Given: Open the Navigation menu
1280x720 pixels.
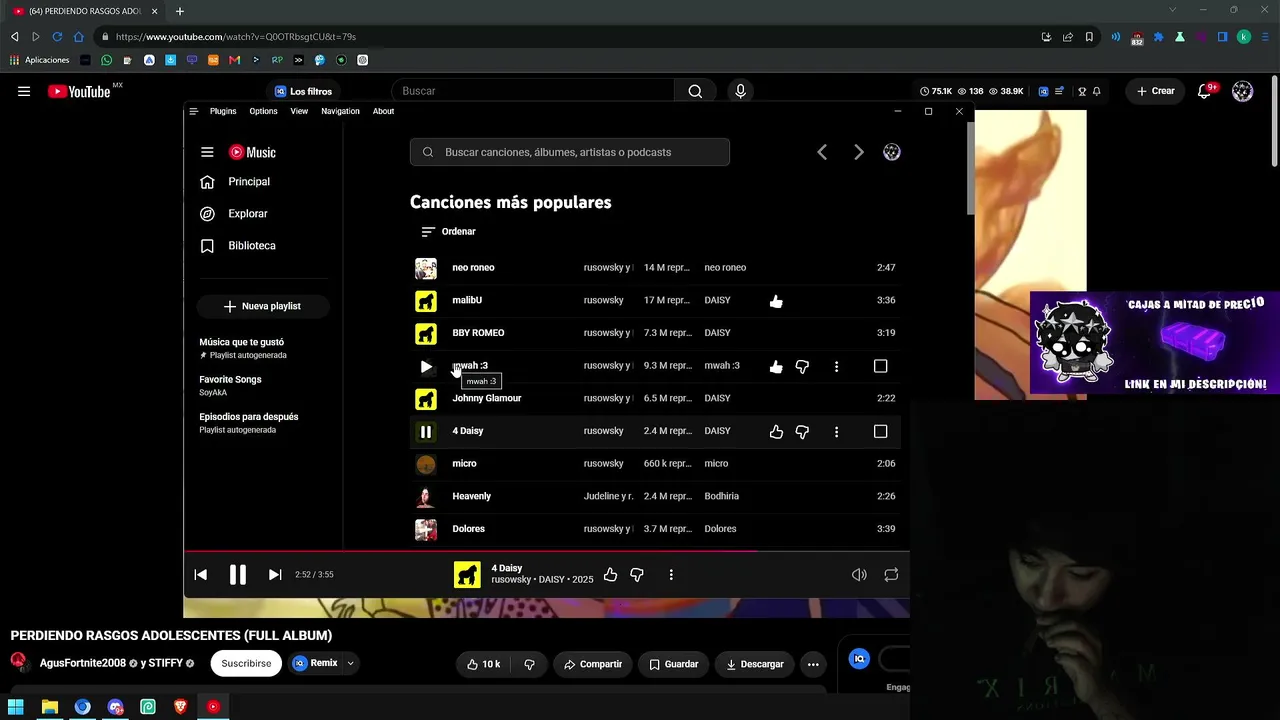Looking at the screenshot, I should click(340, 111).
